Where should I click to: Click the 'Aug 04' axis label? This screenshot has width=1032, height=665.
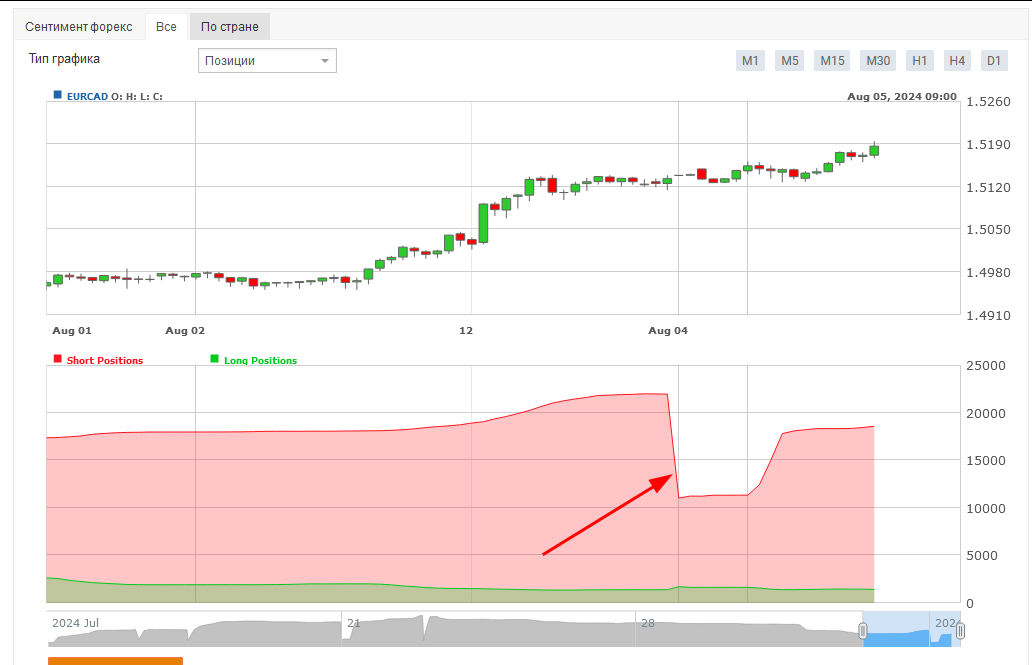pyautogui.click(x=668, y=331)
